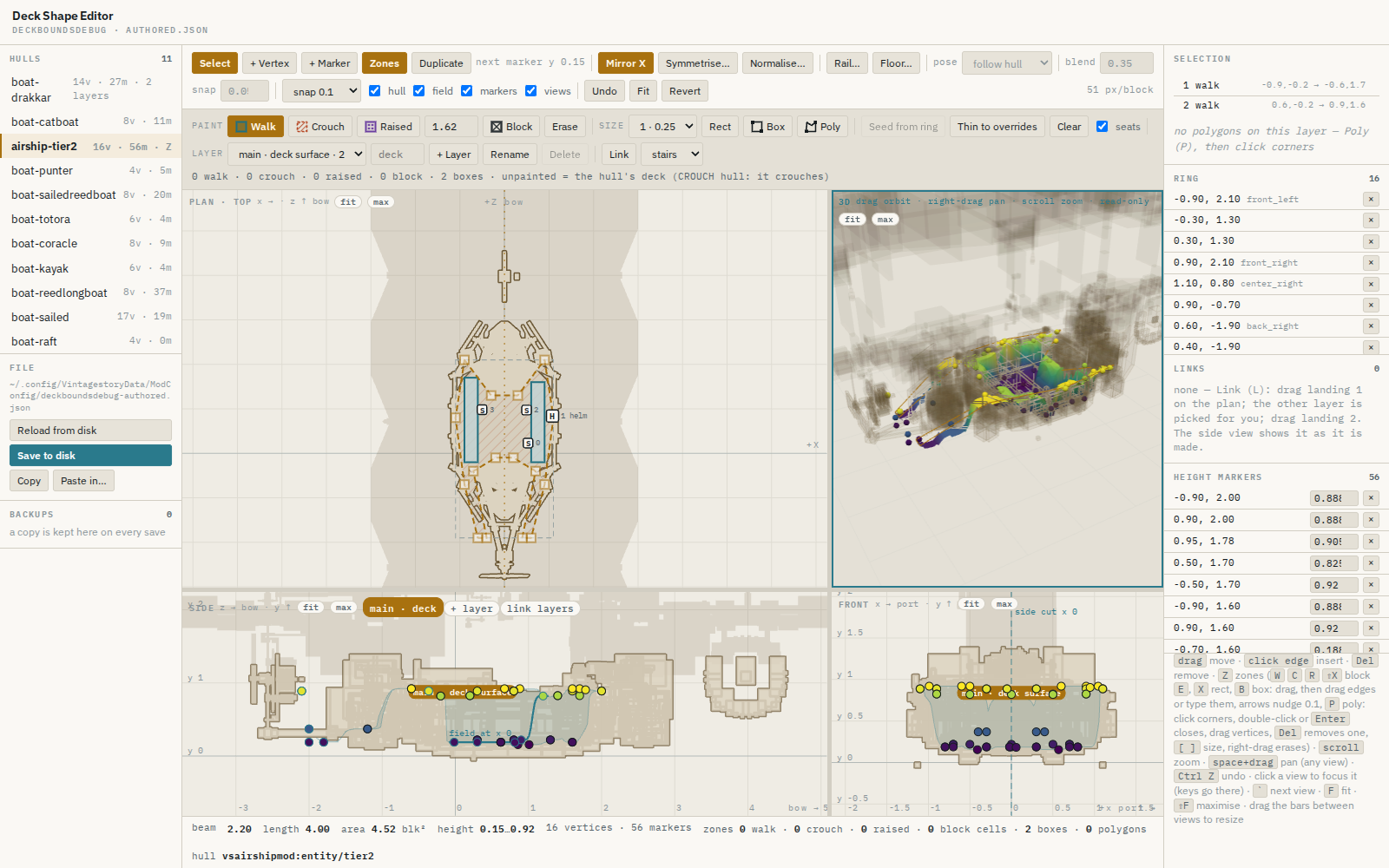Select the Block paint tool
The image size is (1389, 868).
(x=511, y=127)
